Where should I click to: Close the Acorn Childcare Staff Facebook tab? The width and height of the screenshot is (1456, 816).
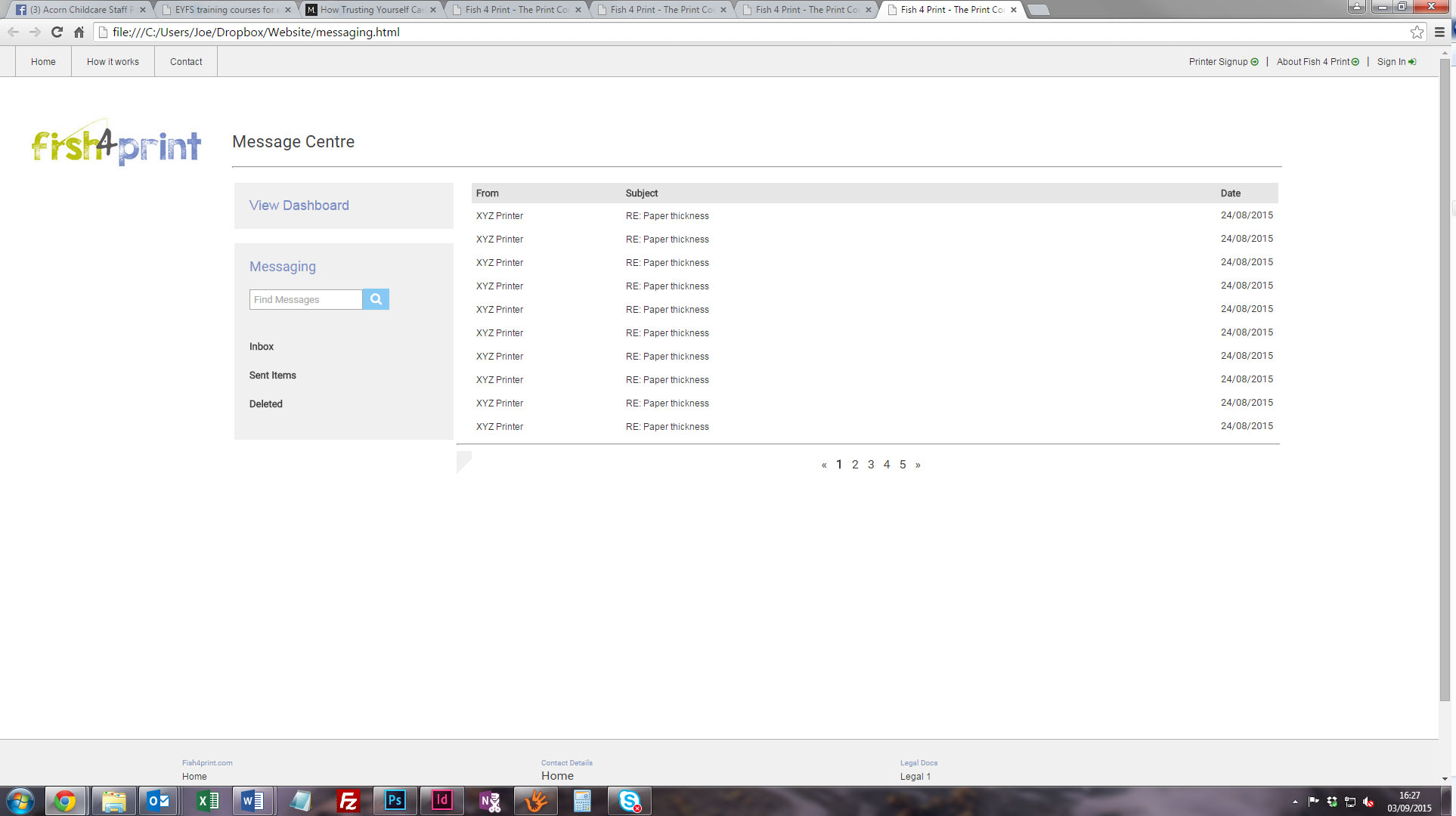[143, 10]
